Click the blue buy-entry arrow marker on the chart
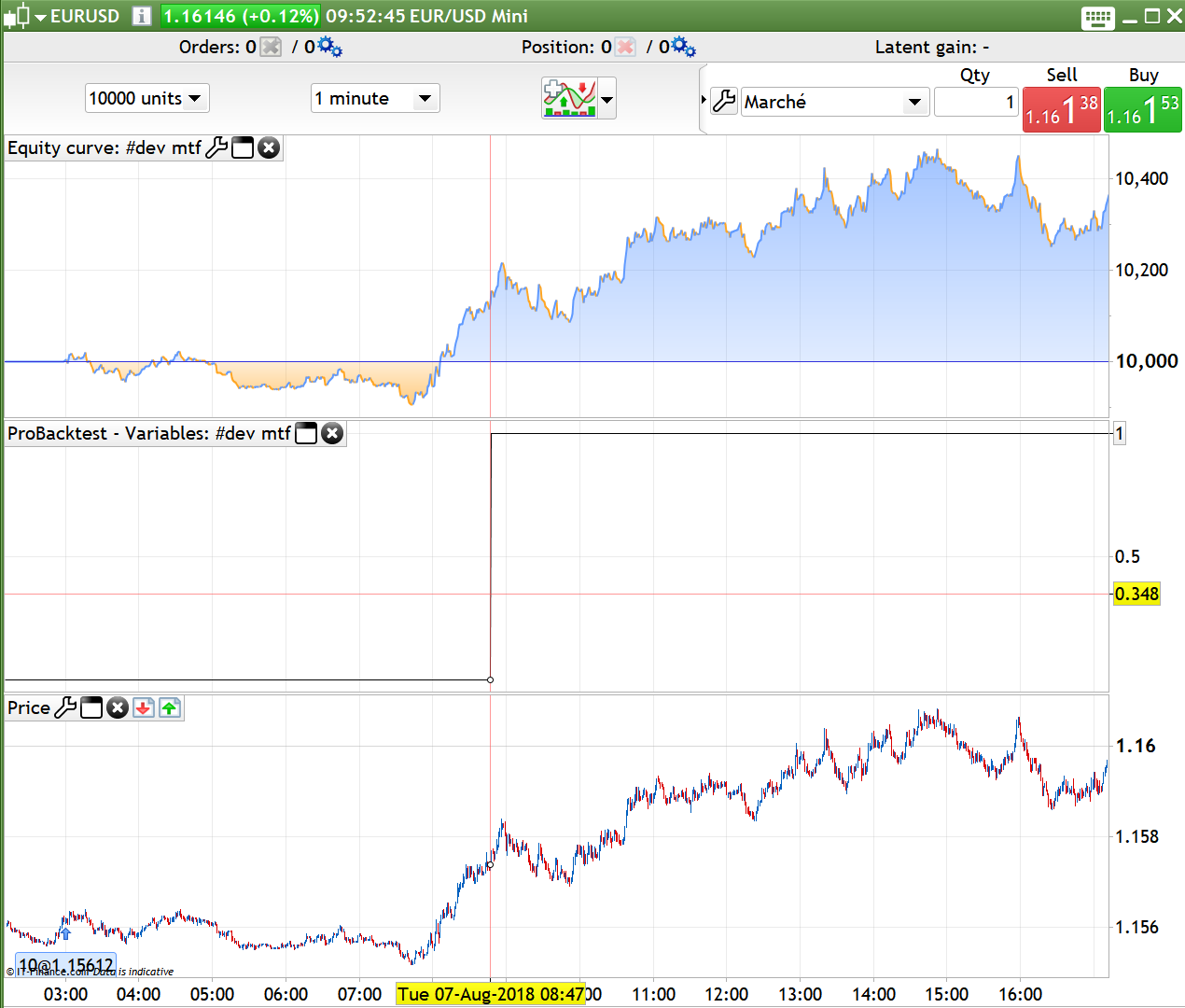Viewport: 1185px width, 1008px height. pyautogui.click(x=65, y=932)
